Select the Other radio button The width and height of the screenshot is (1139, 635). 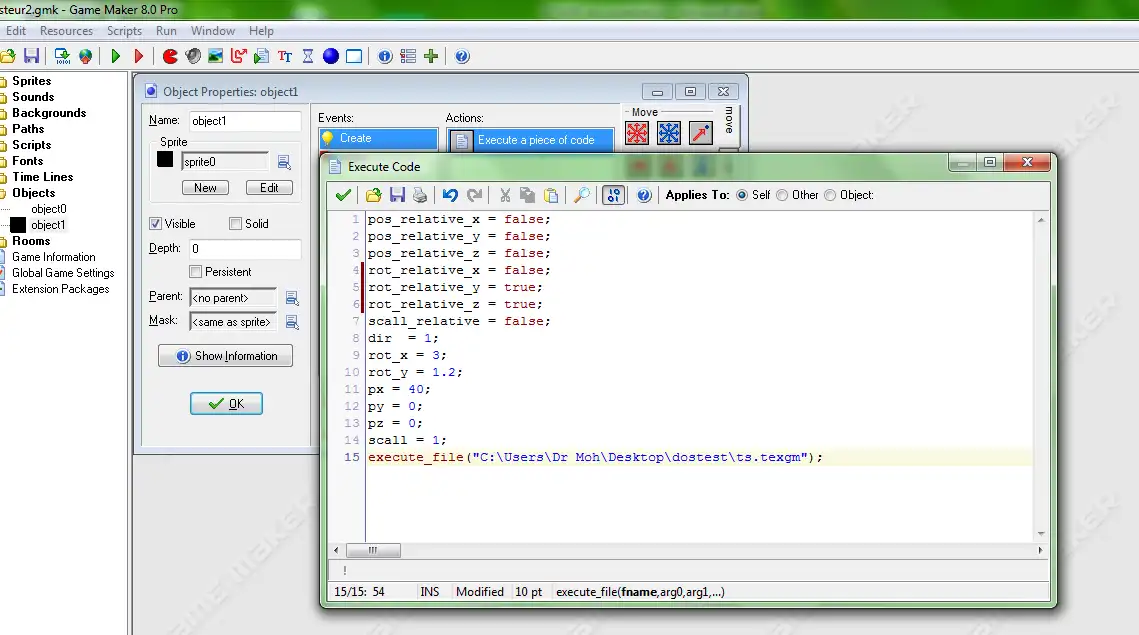click(x=782, y=195)
